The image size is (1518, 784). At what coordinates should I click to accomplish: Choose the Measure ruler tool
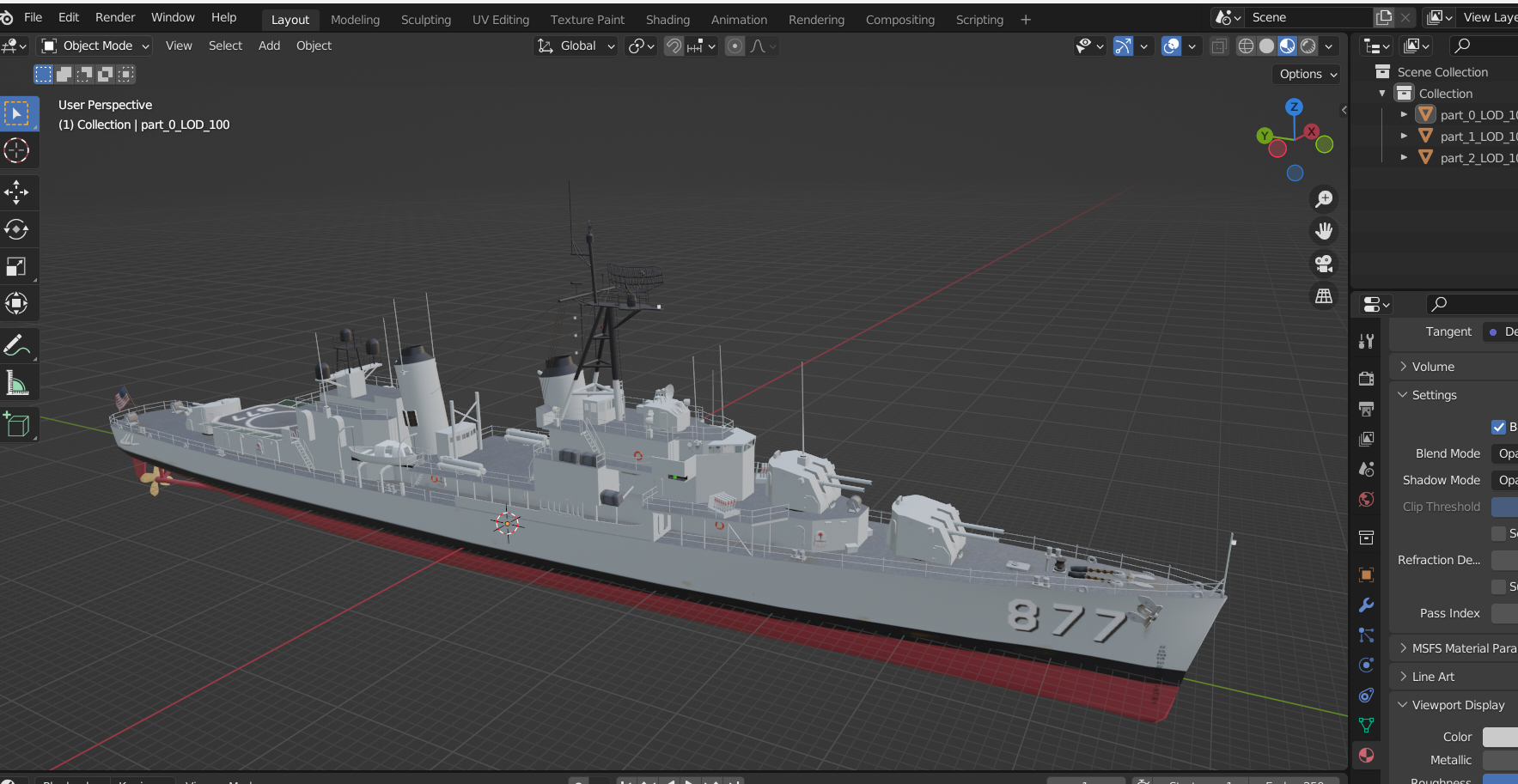17,382
